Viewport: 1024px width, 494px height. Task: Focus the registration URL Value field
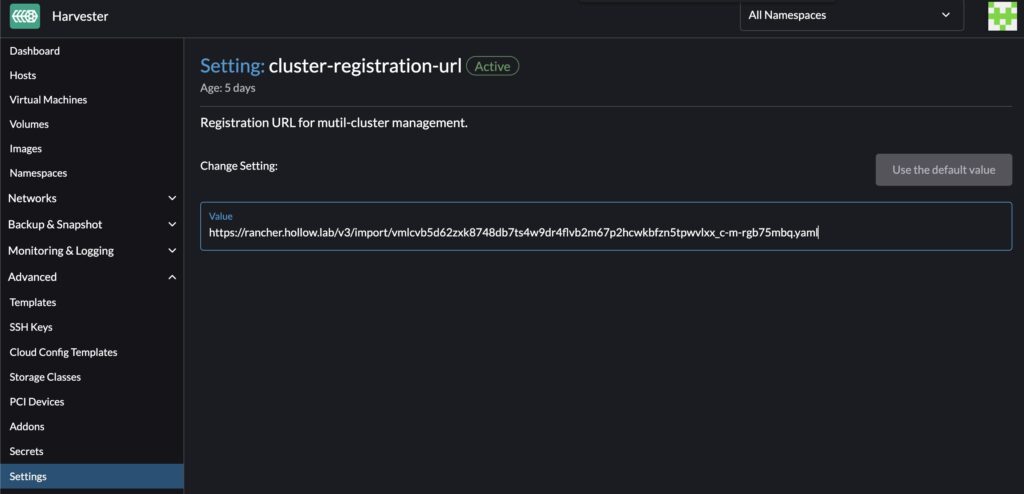pyautogui.click(x=605, y=233)
